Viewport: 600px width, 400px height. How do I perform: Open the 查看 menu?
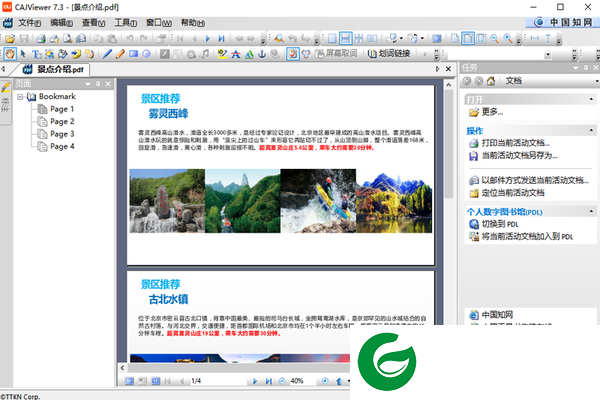93,23
